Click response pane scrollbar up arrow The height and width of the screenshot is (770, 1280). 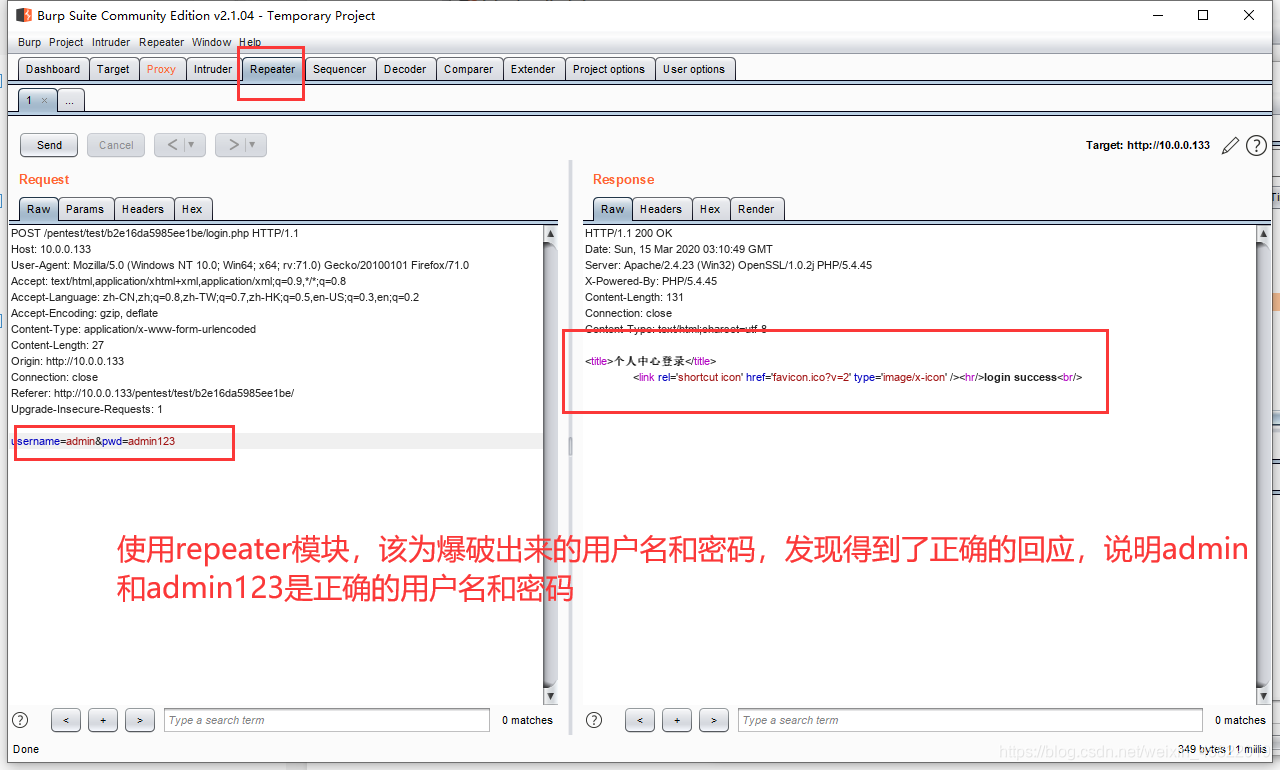pyautogui.click(x=1263, y=234)
